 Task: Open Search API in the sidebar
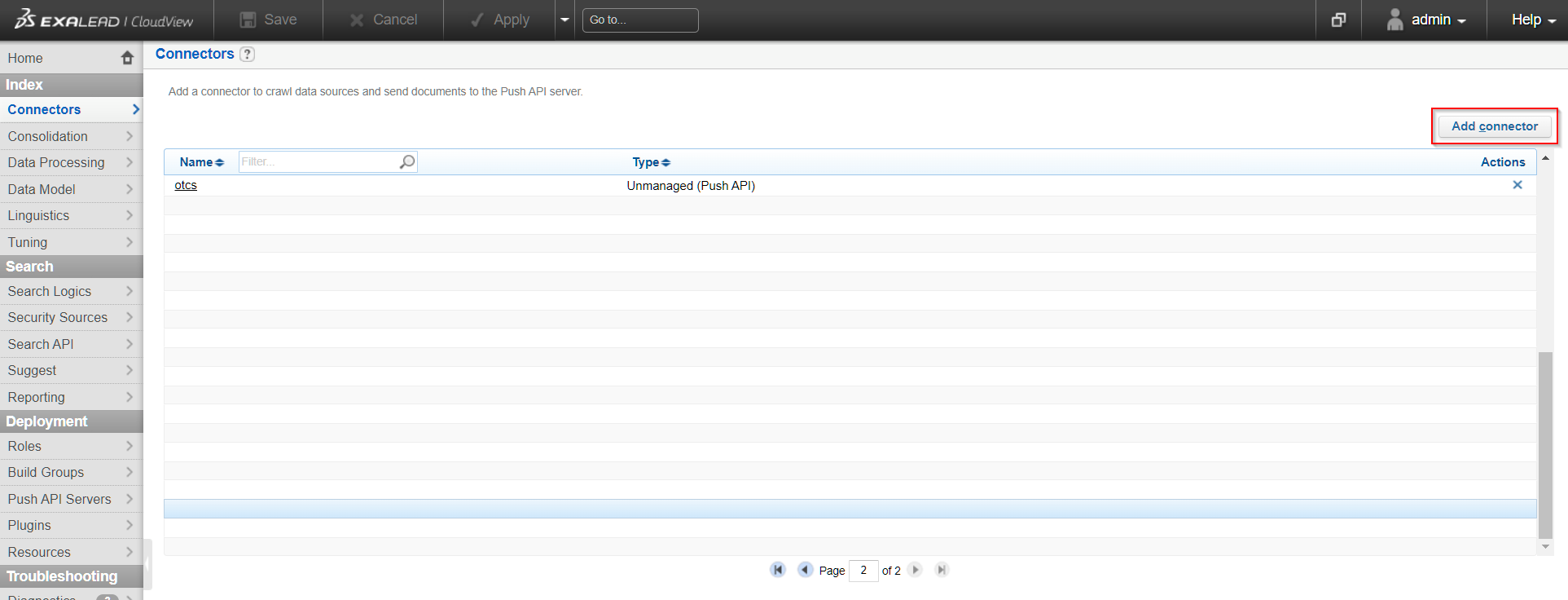pyautogui.click(x=72, y=344)
